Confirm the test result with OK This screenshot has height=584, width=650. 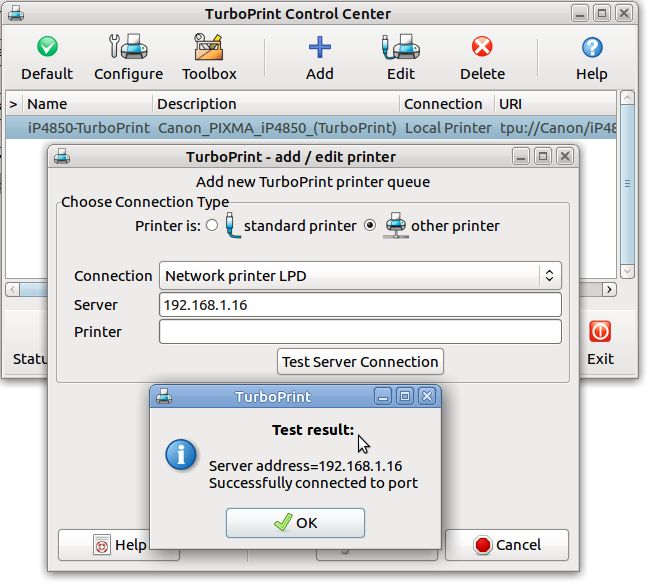point(295,523)
